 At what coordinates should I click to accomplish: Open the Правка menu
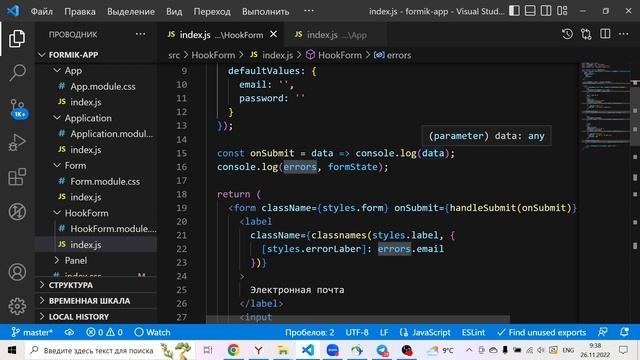[x=80, y=11]
